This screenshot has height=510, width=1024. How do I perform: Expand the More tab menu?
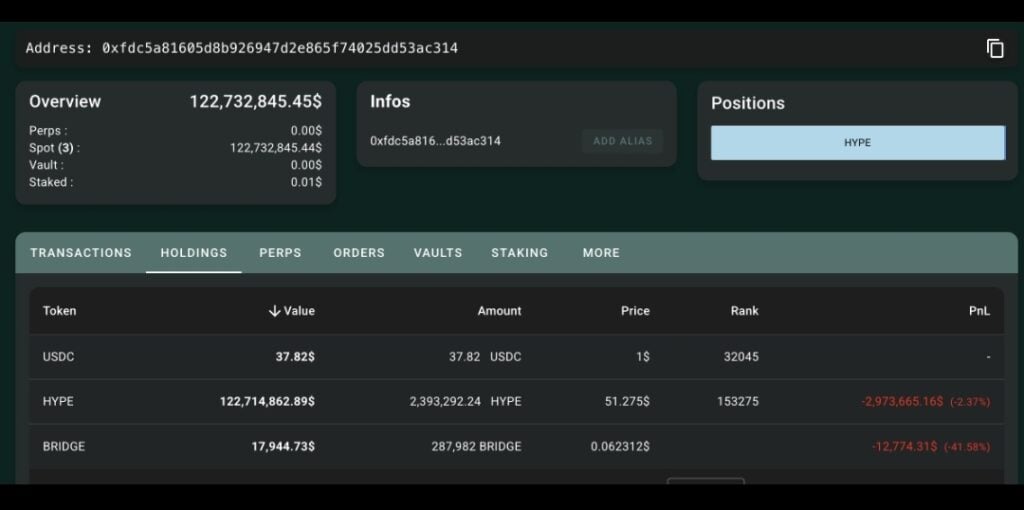click(601, 253)
